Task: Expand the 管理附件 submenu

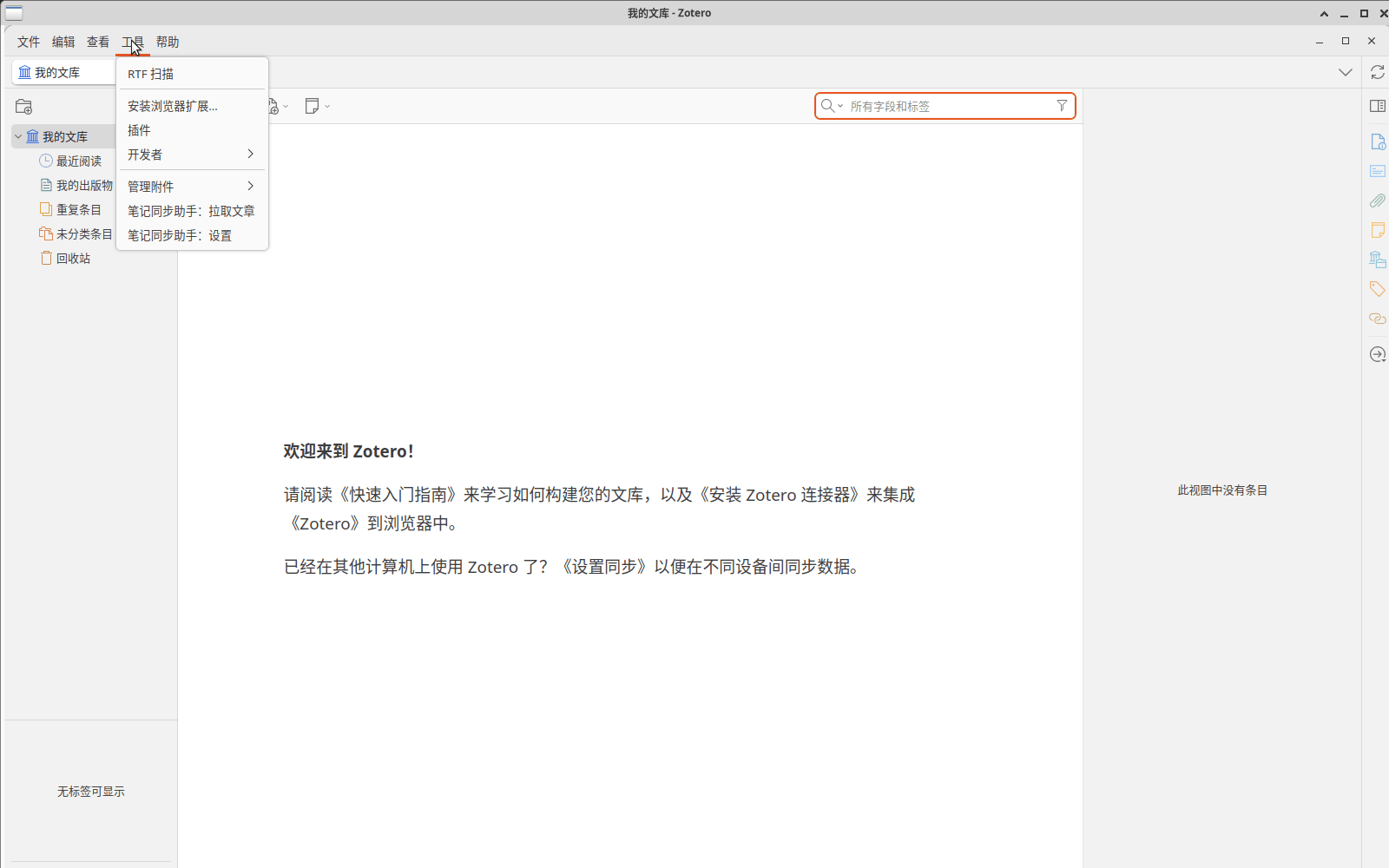Action: (x=192, y=186)
